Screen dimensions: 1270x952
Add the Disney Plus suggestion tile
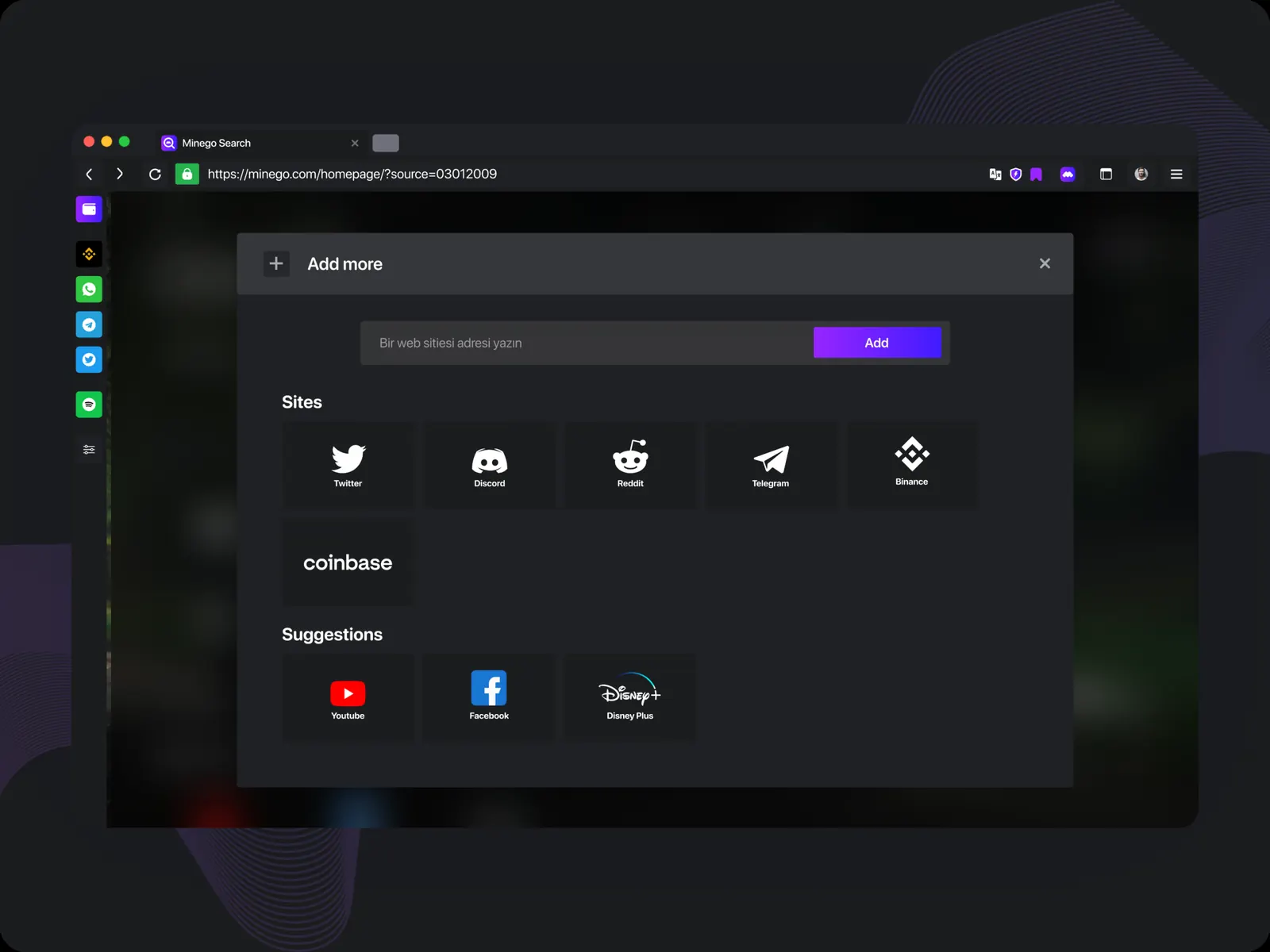pos(630,698)
